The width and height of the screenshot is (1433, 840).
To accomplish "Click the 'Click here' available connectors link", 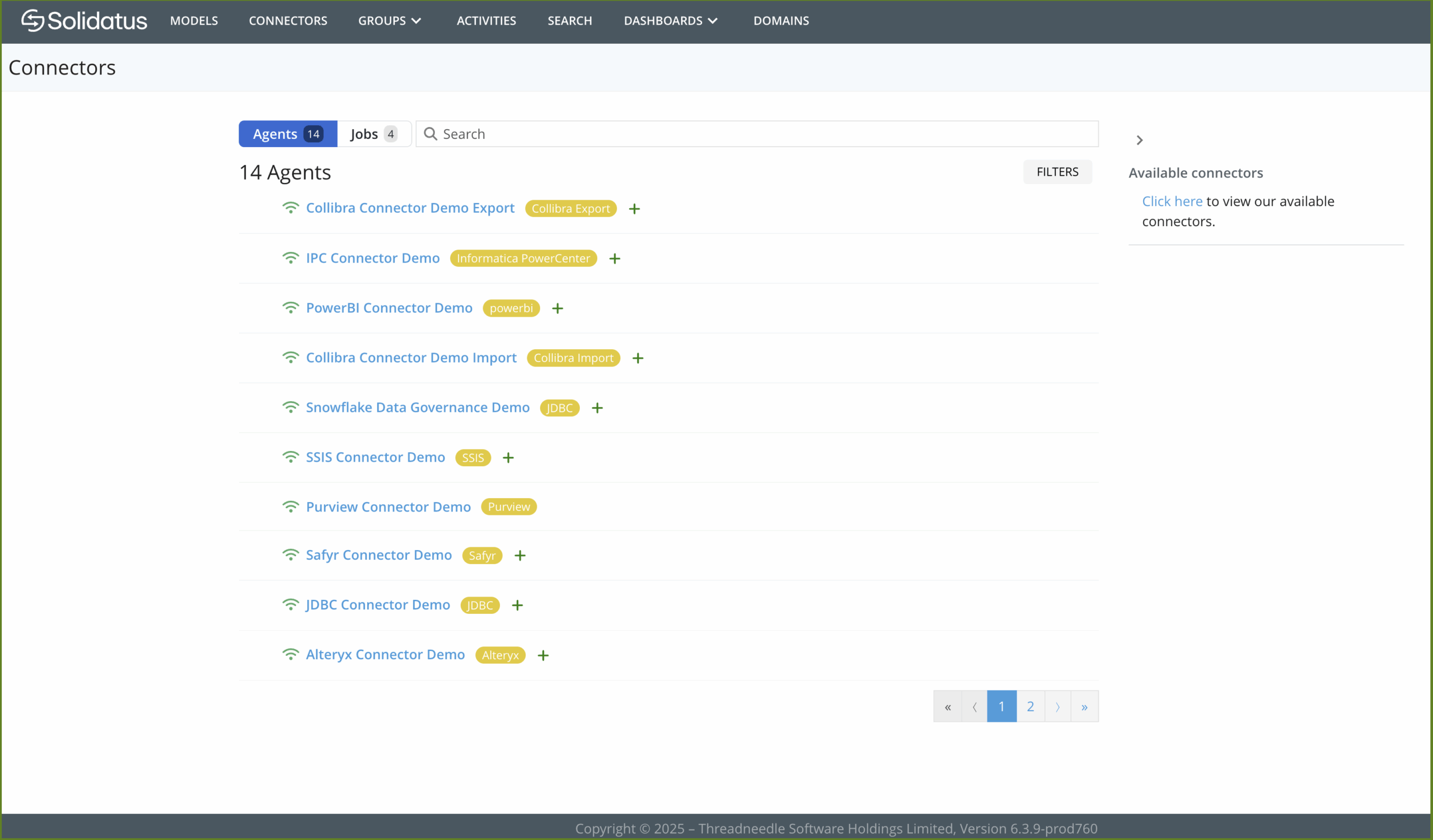I will coord(1173,201).
